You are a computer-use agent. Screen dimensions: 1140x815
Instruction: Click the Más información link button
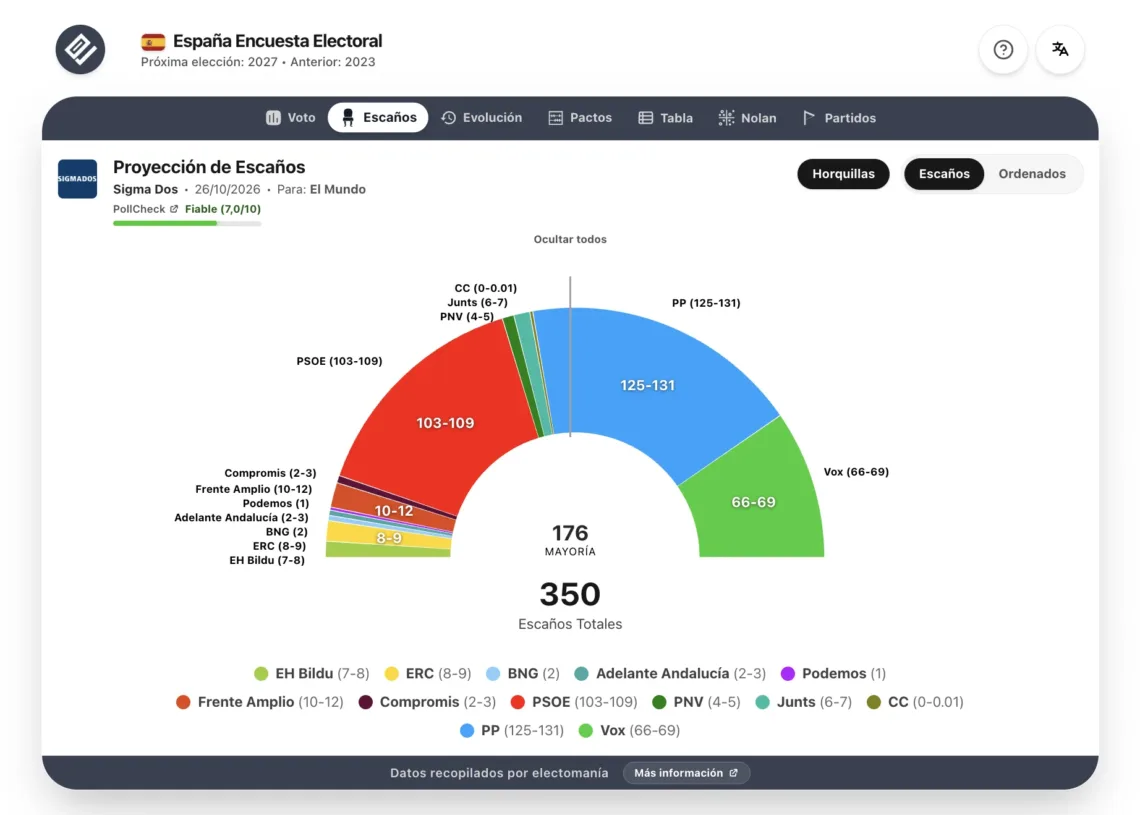686,773
